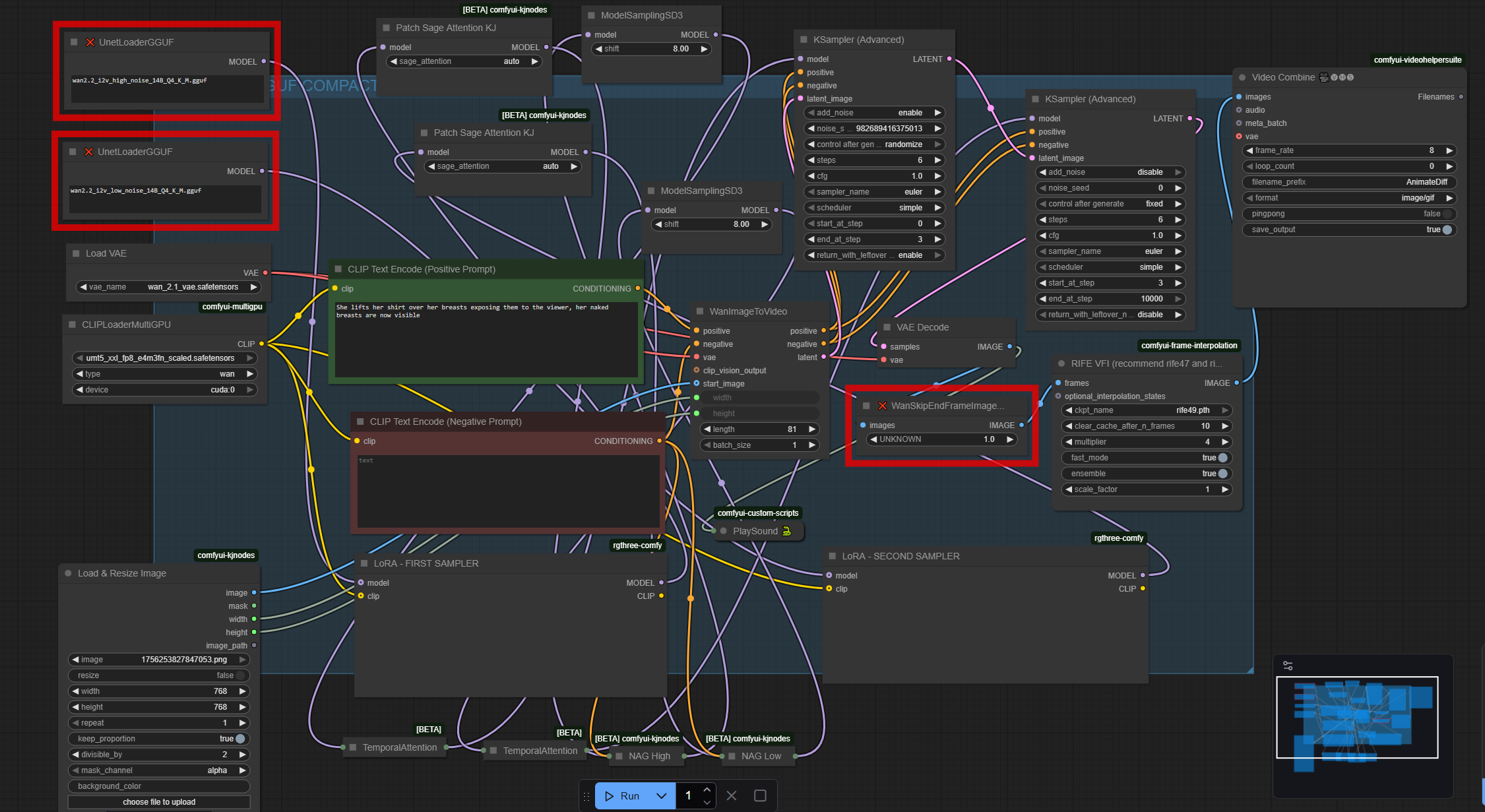Click the filename_prefix AnimateDiff field

1348,182
